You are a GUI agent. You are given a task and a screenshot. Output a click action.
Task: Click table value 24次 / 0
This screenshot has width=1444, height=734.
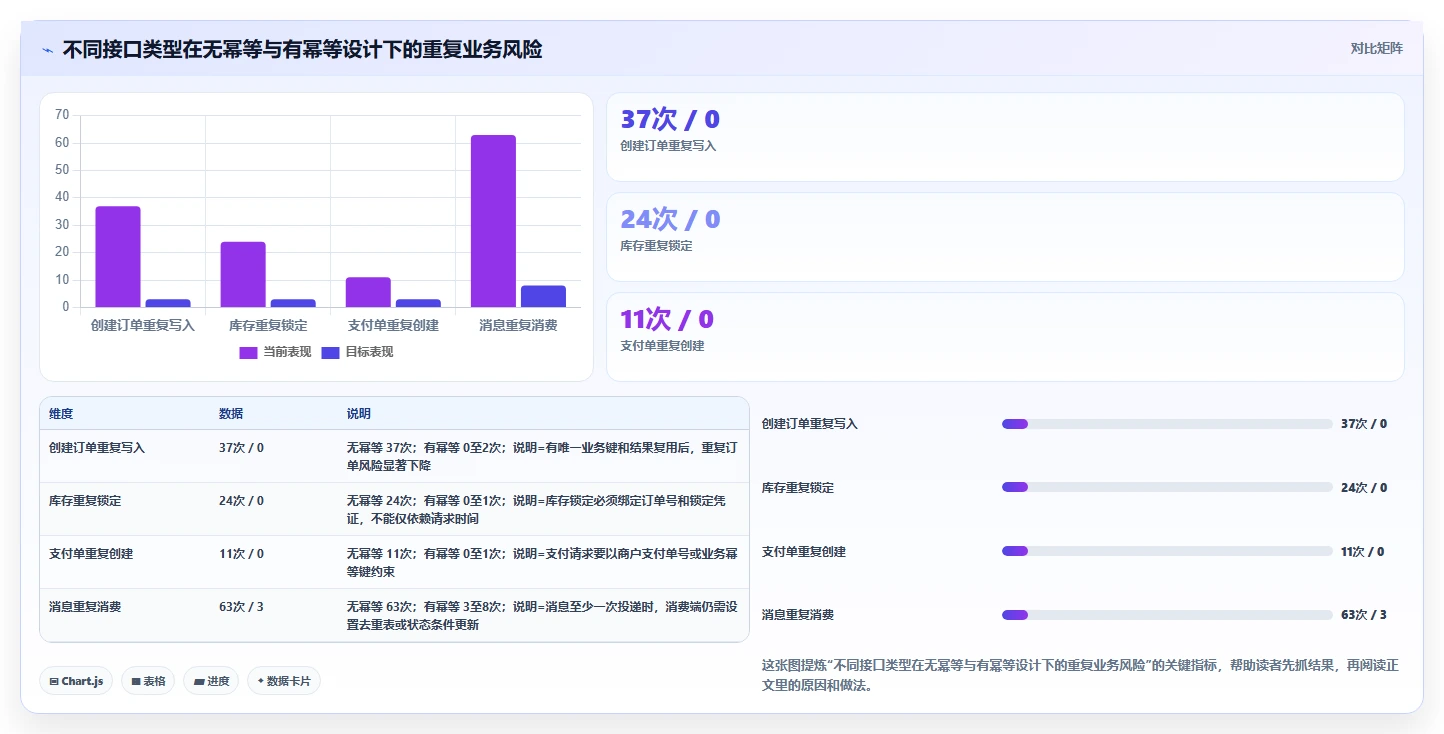pos(241,501)
